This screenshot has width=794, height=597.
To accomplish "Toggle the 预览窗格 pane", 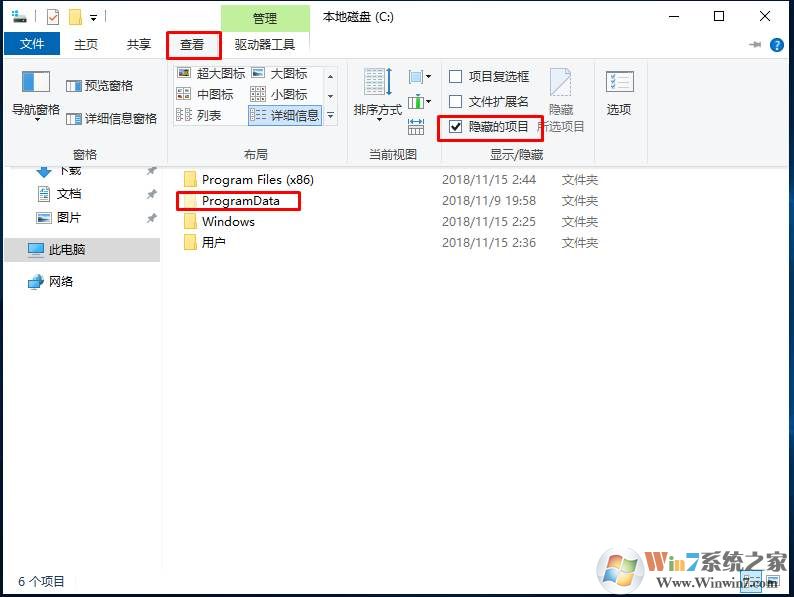I will point(100,86).
